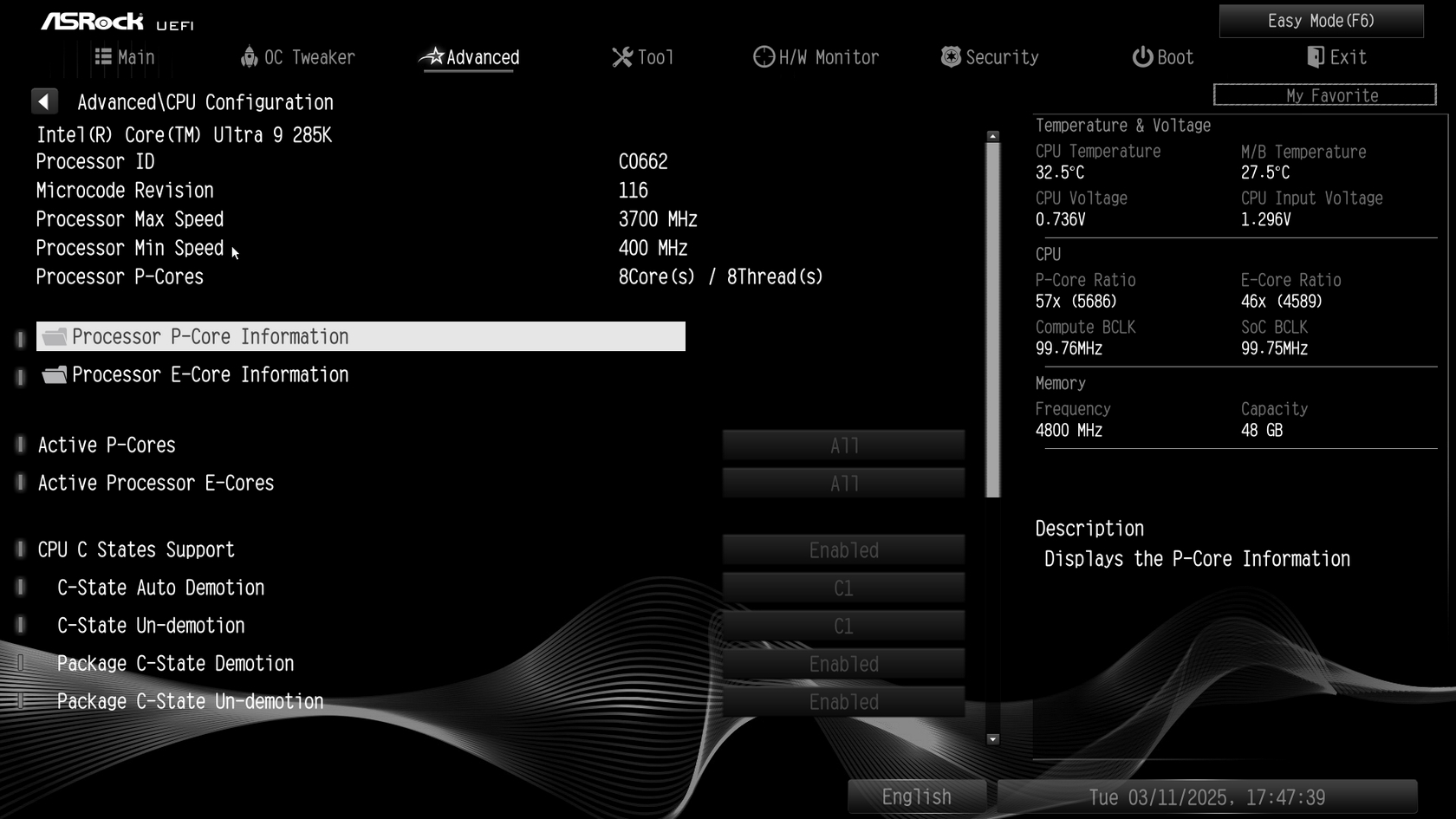Click the ASRock UEFI logo
Viewport: 1456px width, 819px height.
click(x=118, y=22)
